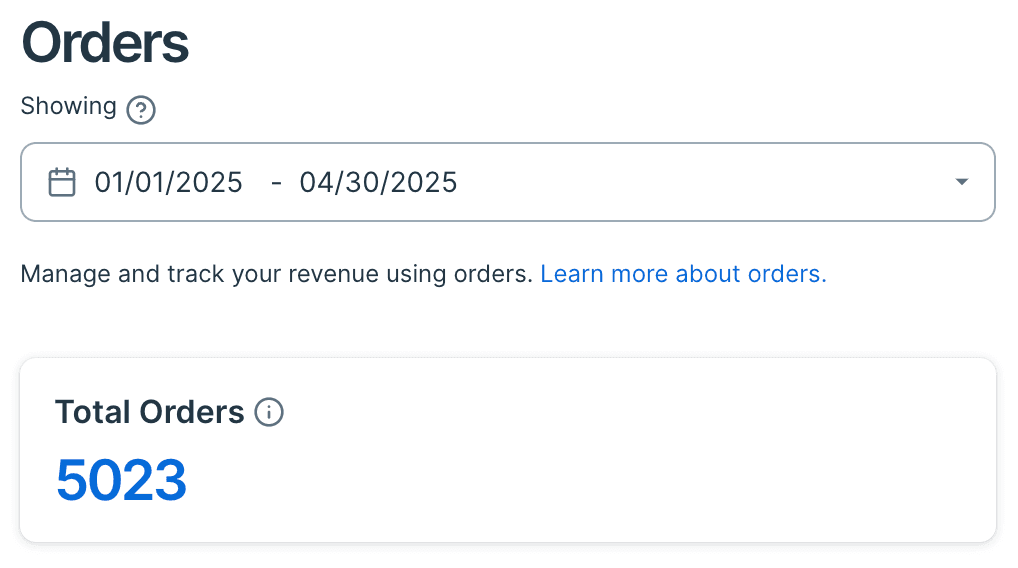Click the year 2025 in start date
Screen dimensions: 1018x568
pyautogui.click(x=208, y=182)
